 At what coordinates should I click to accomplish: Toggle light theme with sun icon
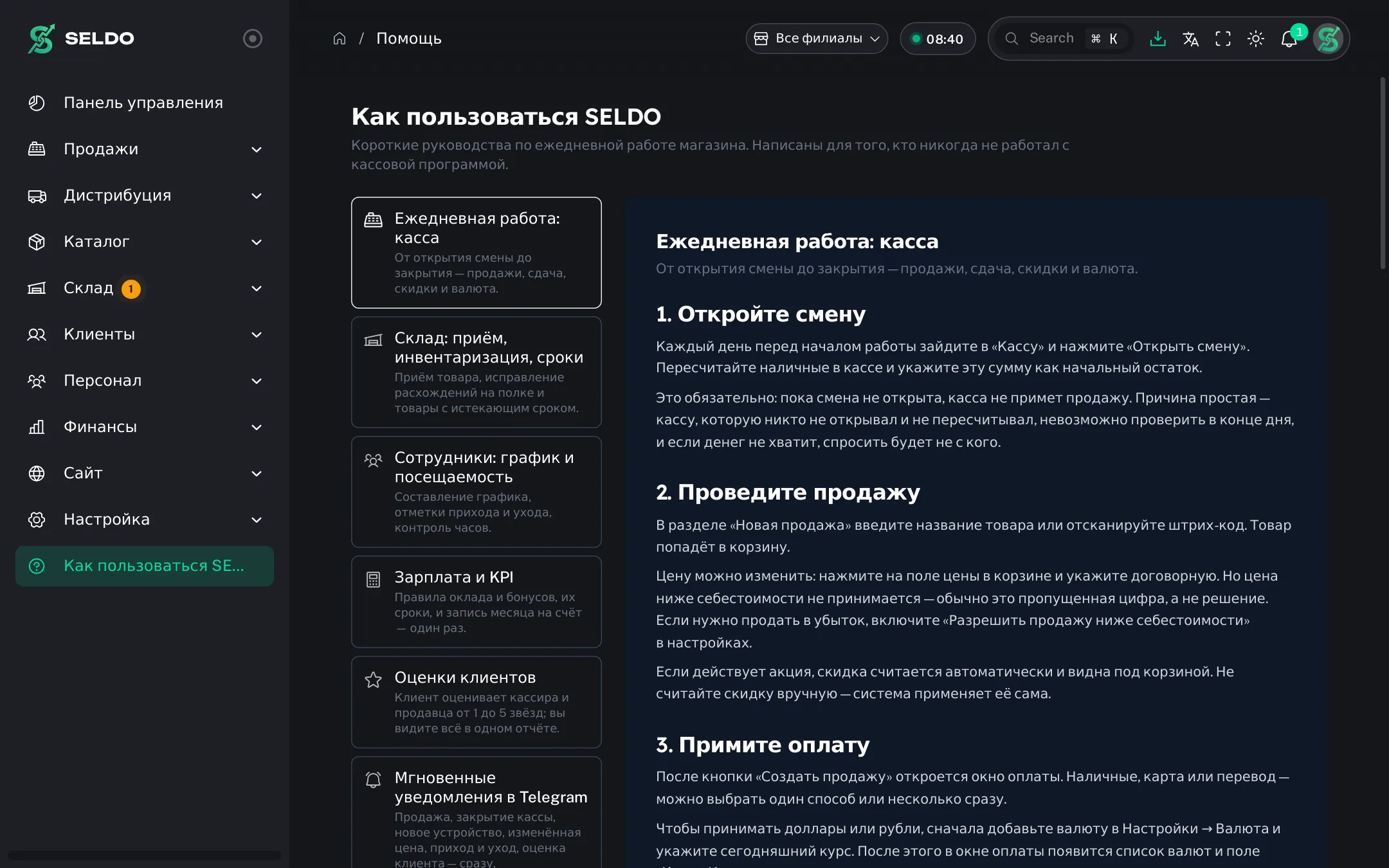point(1256,39)
